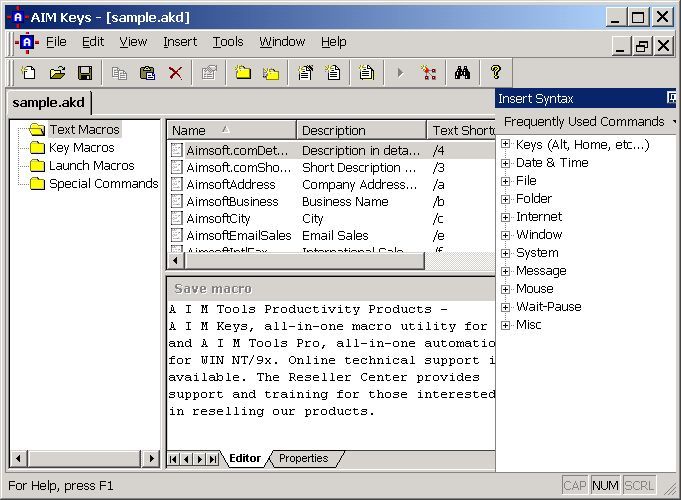
Task: Click the question mark Help icon
Action: click(x=496, y=72)
